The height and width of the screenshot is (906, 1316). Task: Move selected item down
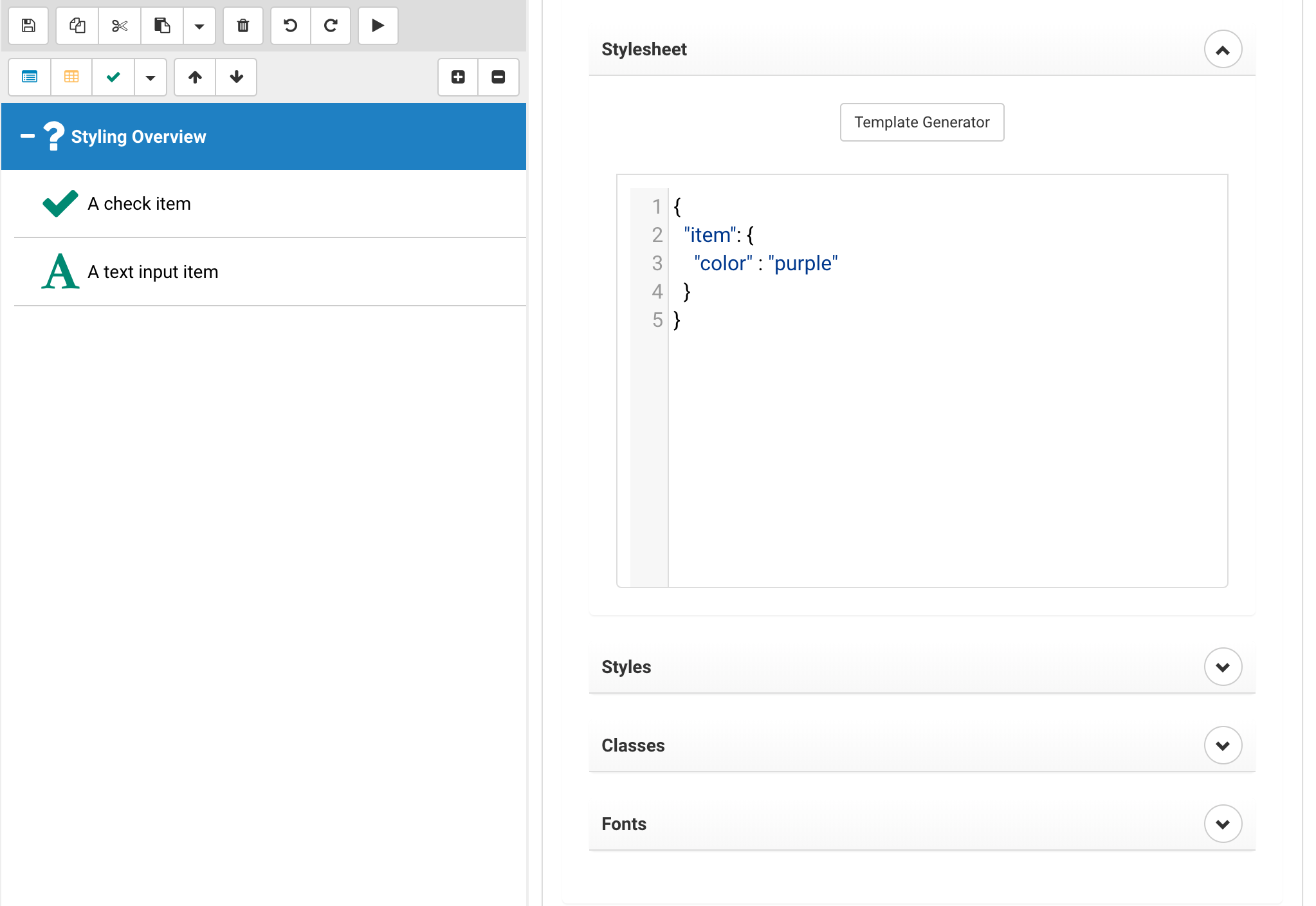[237, 77]
